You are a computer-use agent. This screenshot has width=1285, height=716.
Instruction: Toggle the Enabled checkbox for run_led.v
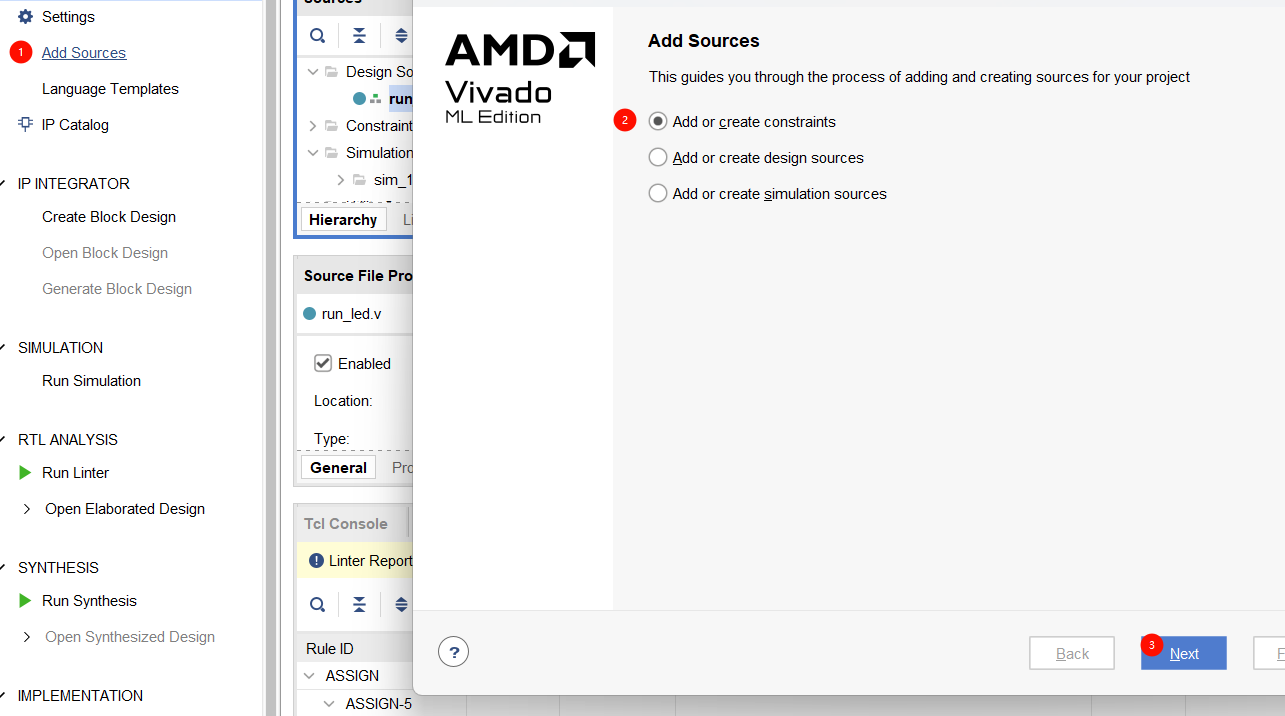pos(323,364)
